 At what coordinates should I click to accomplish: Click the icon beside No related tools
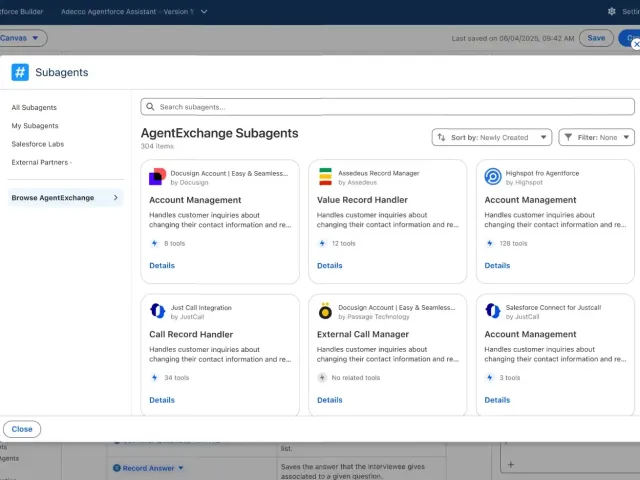click(322, 378)
